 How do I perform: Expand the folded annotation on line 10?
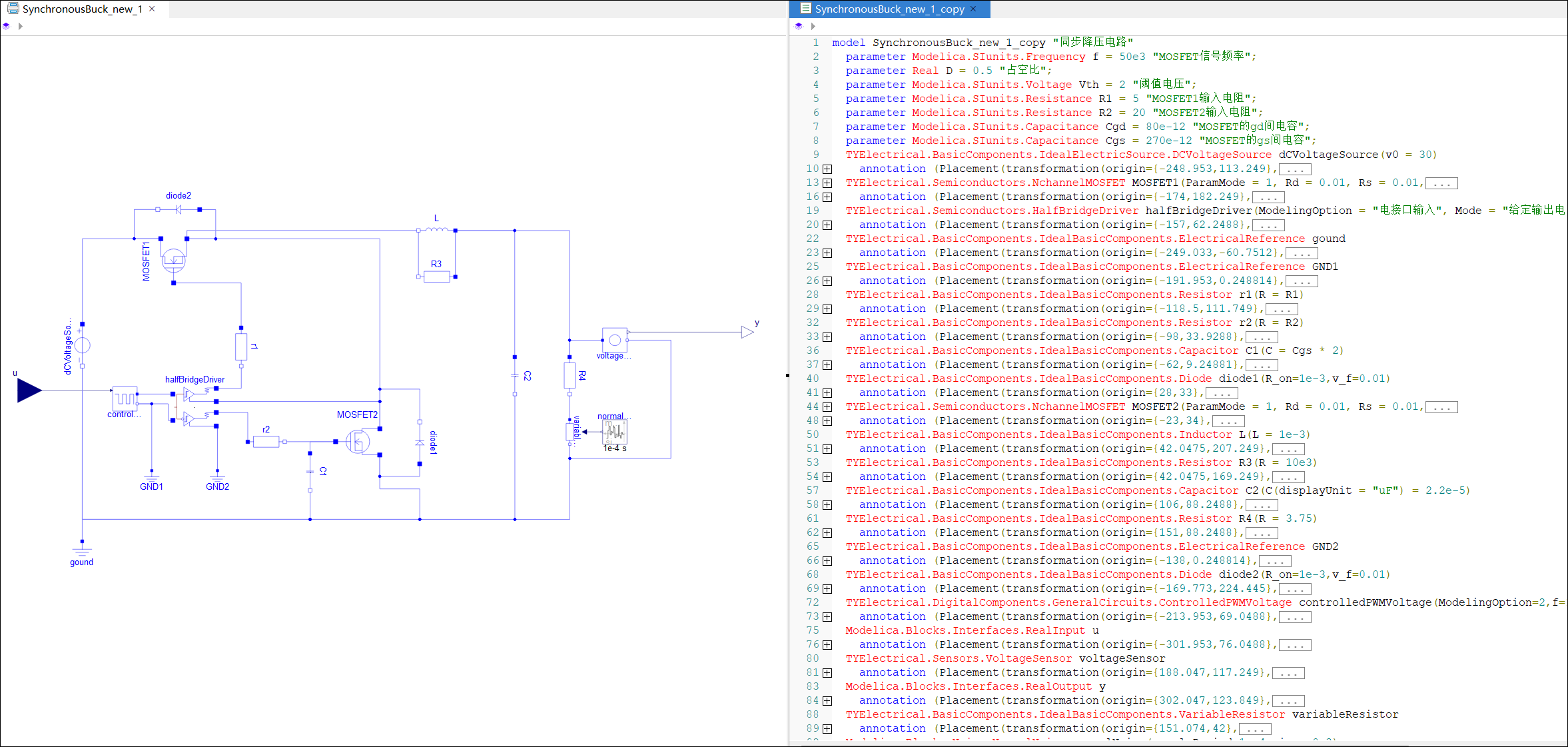827,169
